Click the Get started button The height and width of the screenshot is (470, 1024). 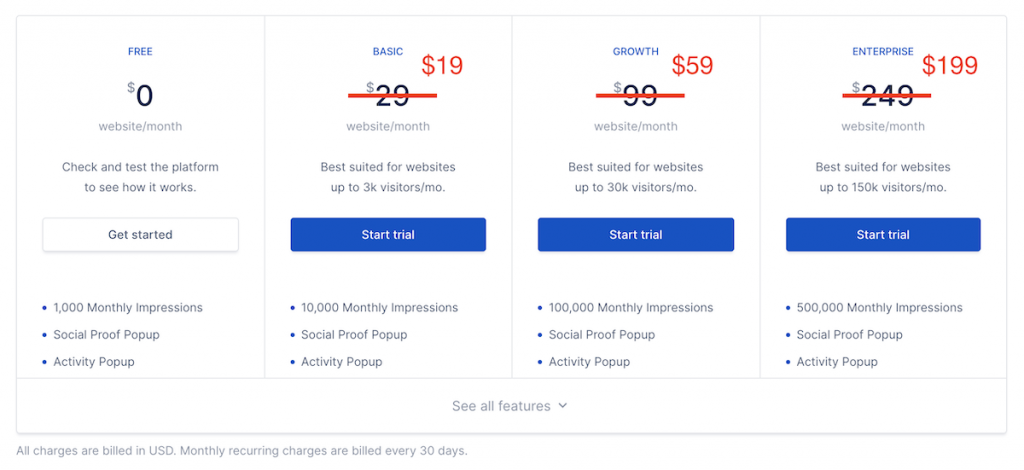point(140,234)
